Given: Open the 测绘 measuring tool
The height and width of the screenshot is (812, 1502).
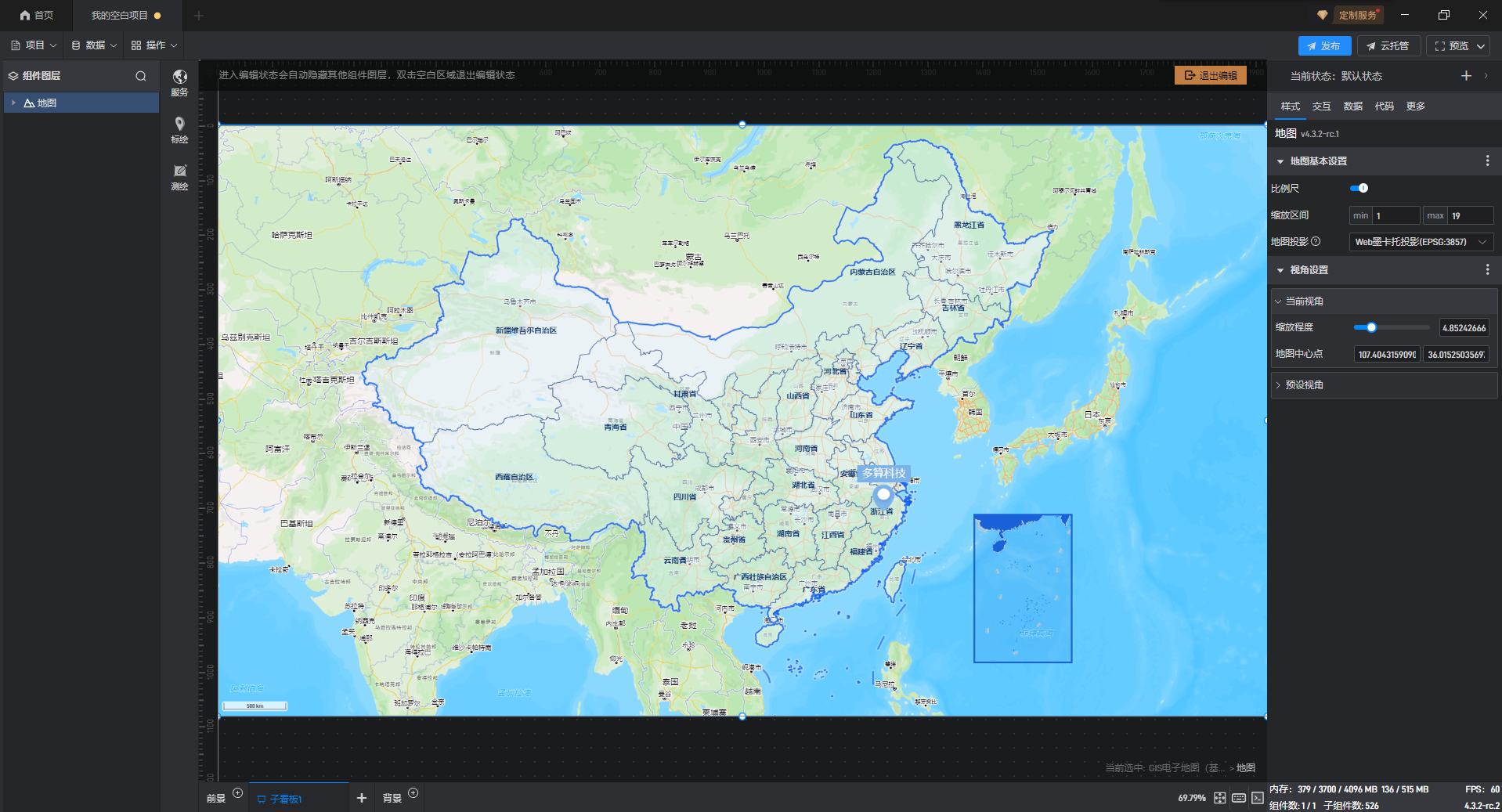Looking at the screenshot, I should point(179,177).
